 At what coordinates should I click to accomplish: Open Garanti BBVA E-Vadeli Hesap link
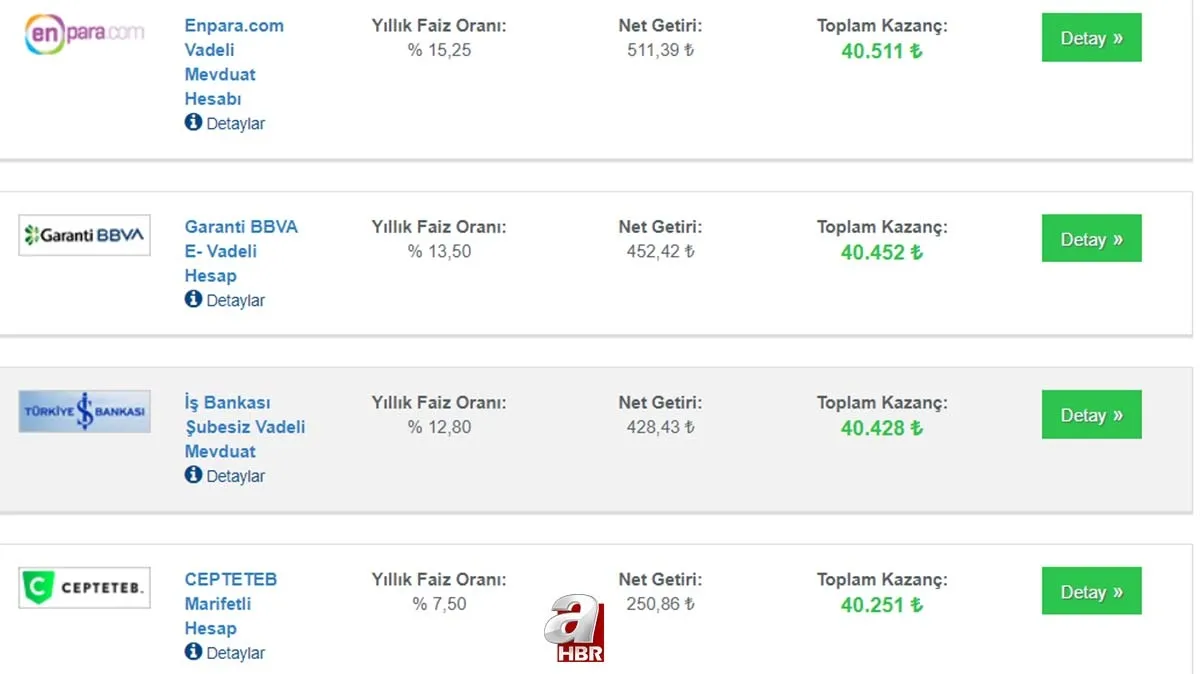pyautogui.click(x=240, y=251)
